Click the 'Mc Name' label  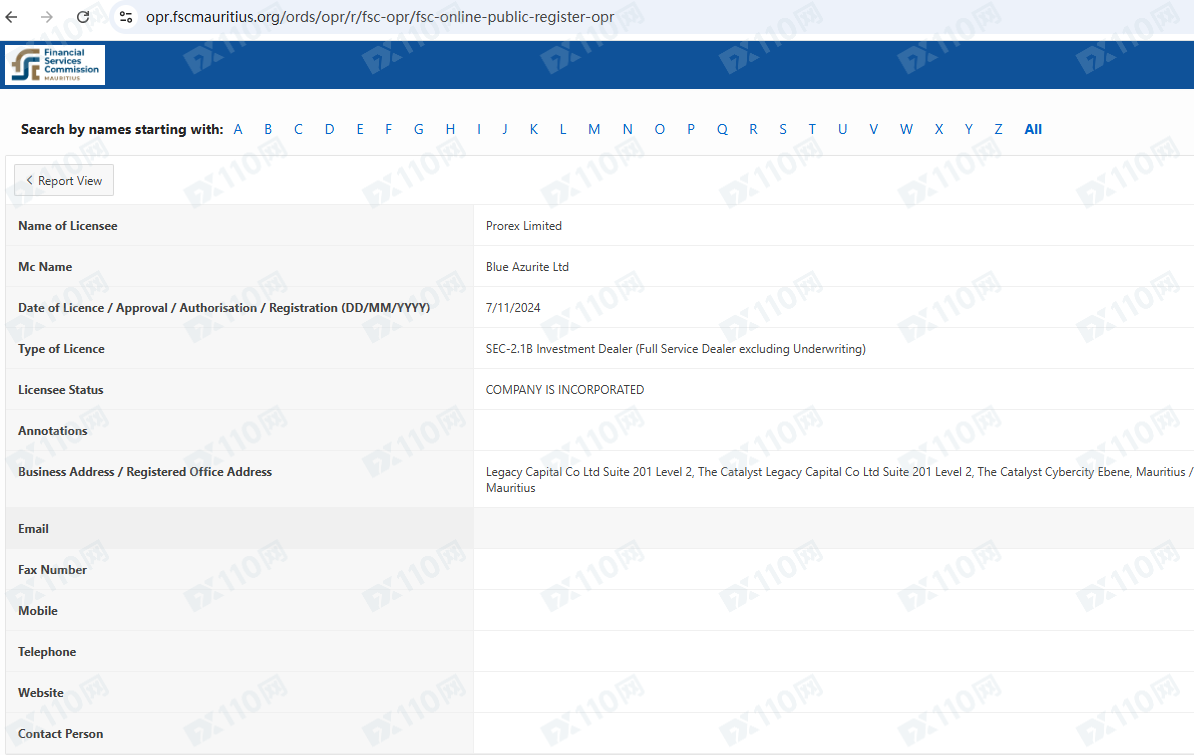coord(45,267)
